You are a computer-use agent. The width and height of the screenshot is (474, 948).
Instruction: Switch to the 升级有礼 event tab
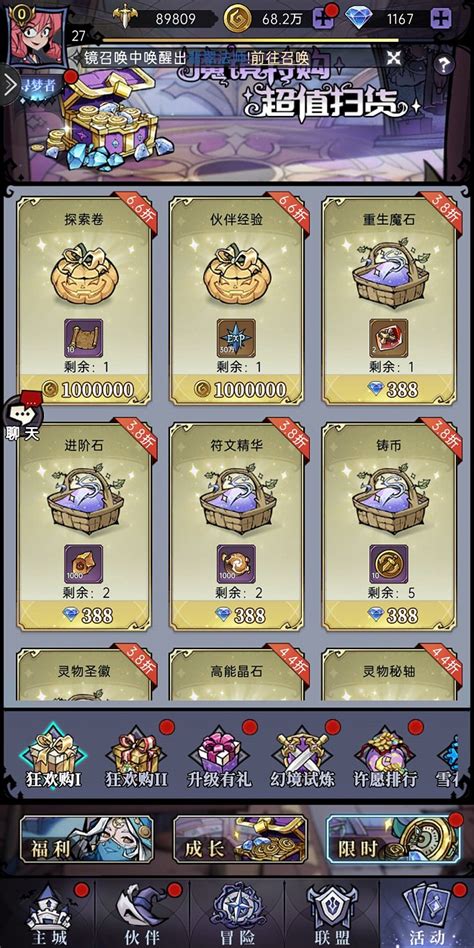tap(219, 758)
